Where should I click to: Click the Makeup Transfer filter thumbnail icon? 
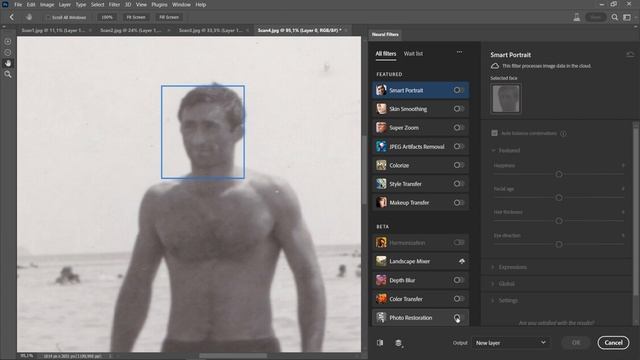click(x=381, y=203)
